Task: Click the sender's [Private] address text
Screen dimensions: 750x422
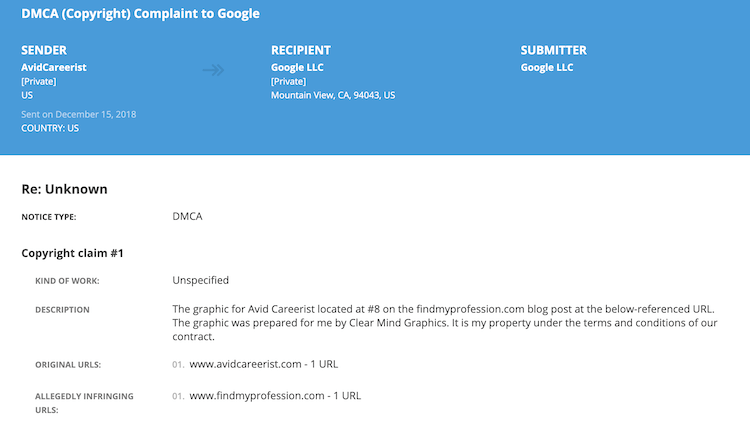Action: click(x=39, y=81)
